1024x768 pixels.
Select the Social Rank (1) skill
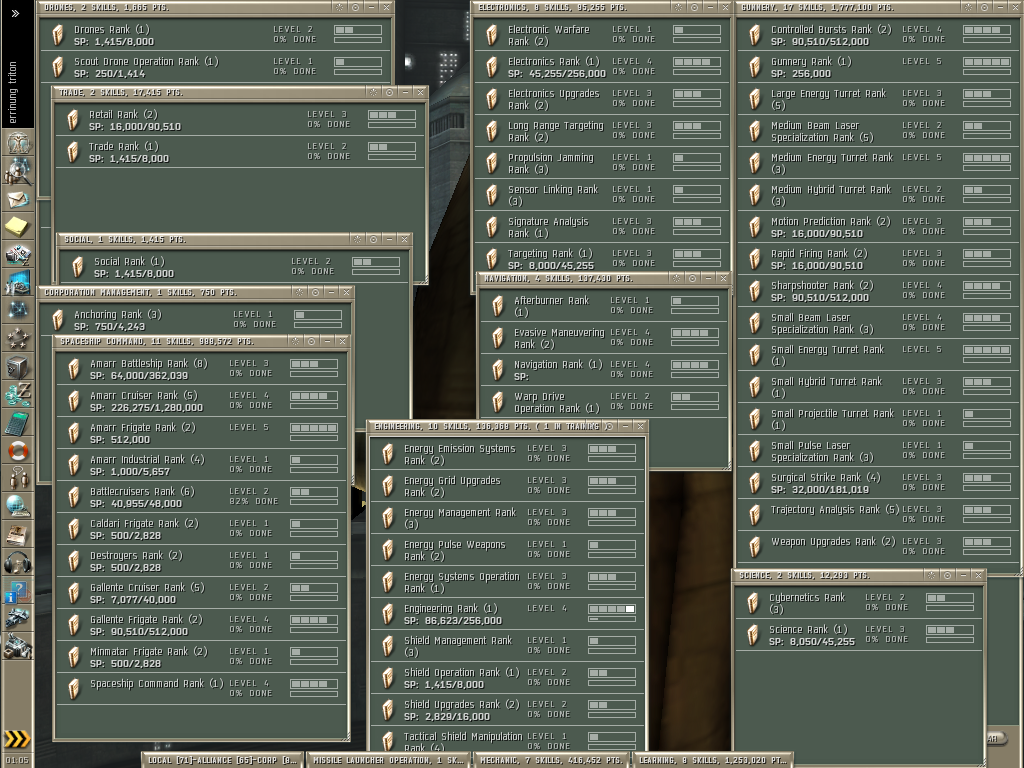click(234, 267)
